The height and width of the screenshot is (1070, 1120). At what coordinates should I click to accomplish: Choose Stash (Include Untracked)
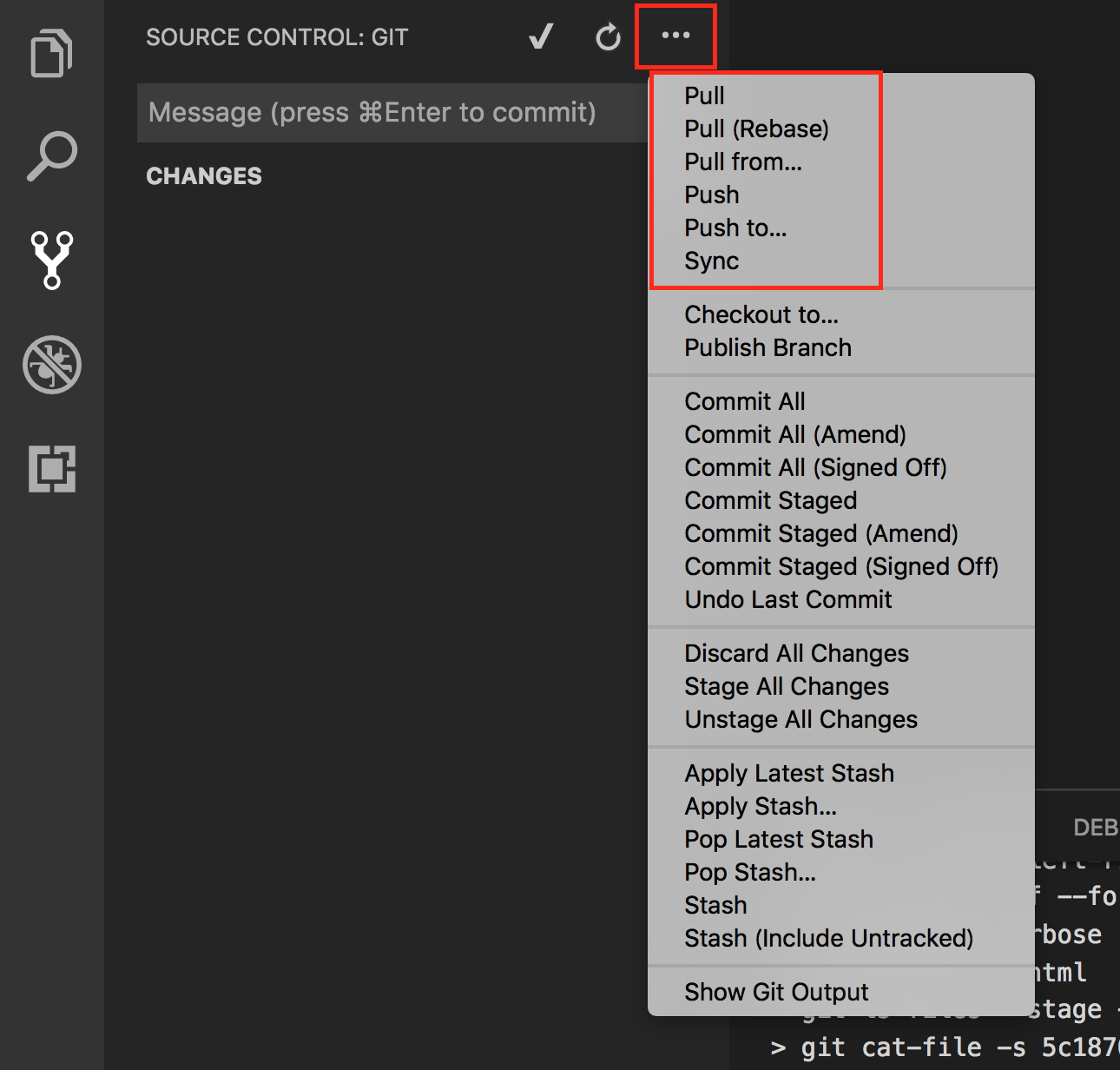tap(828, 938)
